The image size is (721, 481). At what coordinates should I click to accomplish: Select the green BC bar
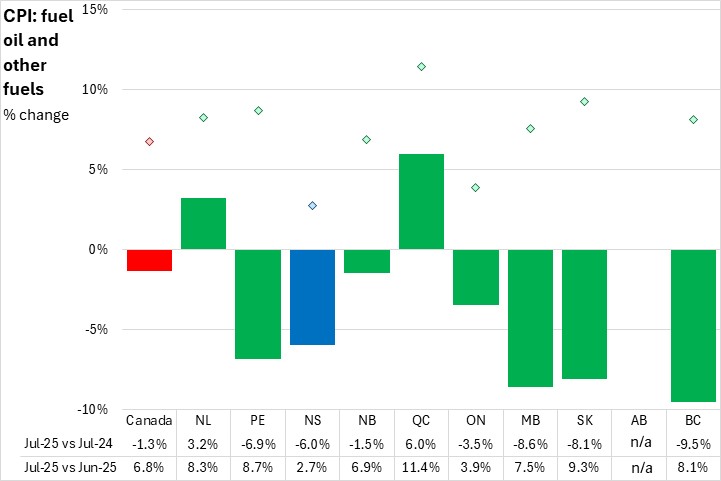[693, 325]
